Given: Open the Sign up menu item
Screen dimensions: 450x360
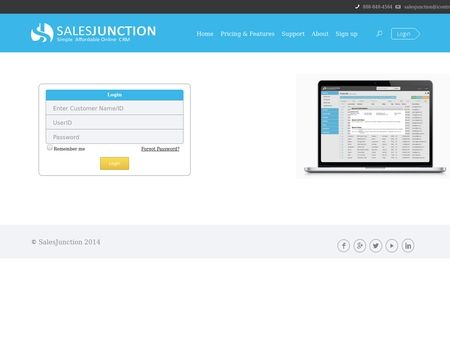Looking at the screenshot, I should (346, 34).
